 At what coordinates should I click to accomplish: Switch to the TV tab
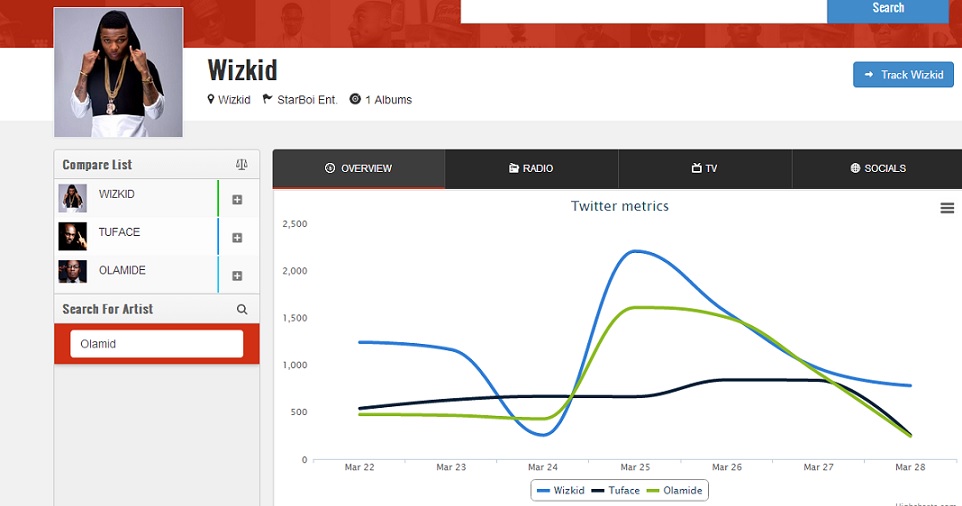(x=705, y=169)
